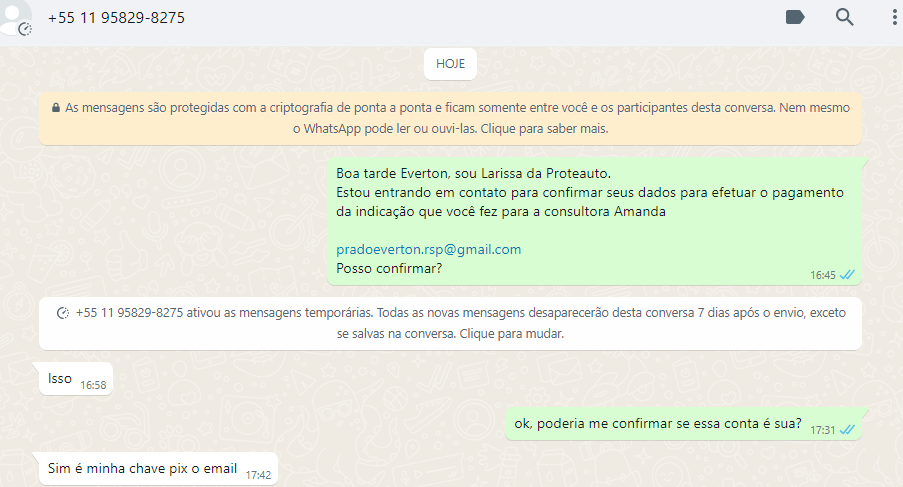The width and height of the screenshot is (903, 487).
Task: Click the temporary messages notification
Action: pyautogui.click(x=450, y=323)
